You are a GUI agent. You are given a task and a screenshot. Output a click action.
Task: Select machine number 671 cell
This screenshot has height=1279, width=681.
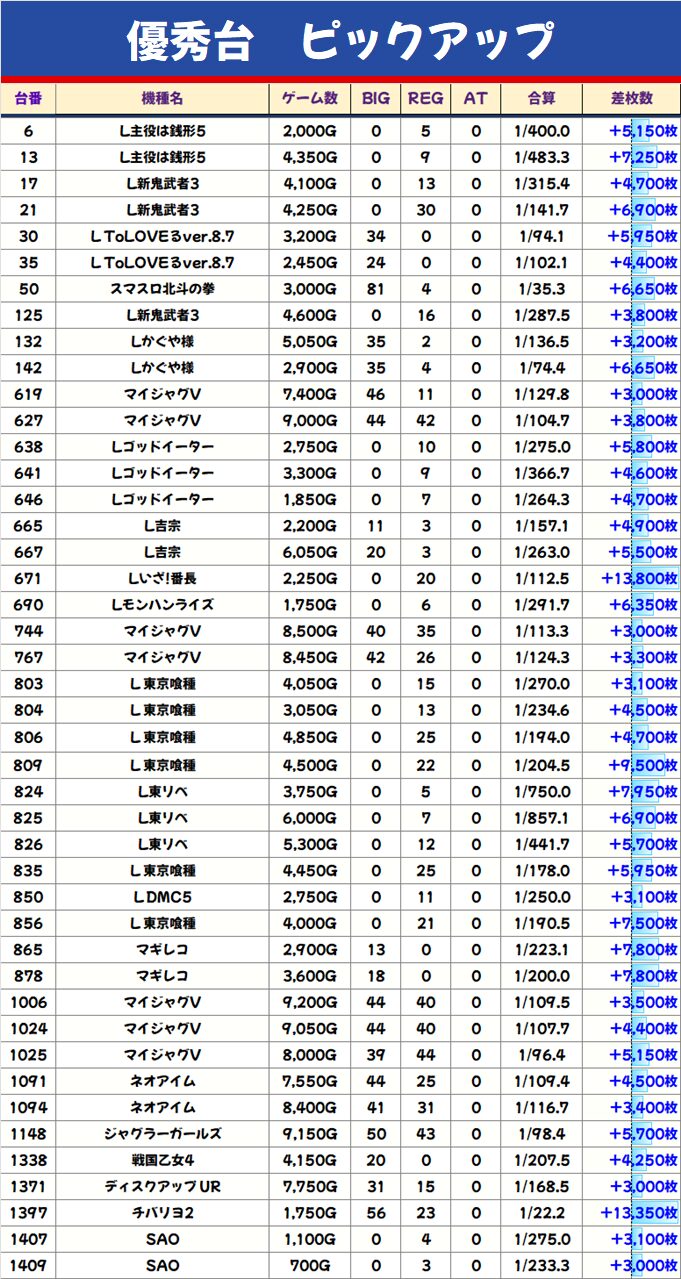(28, 578)
